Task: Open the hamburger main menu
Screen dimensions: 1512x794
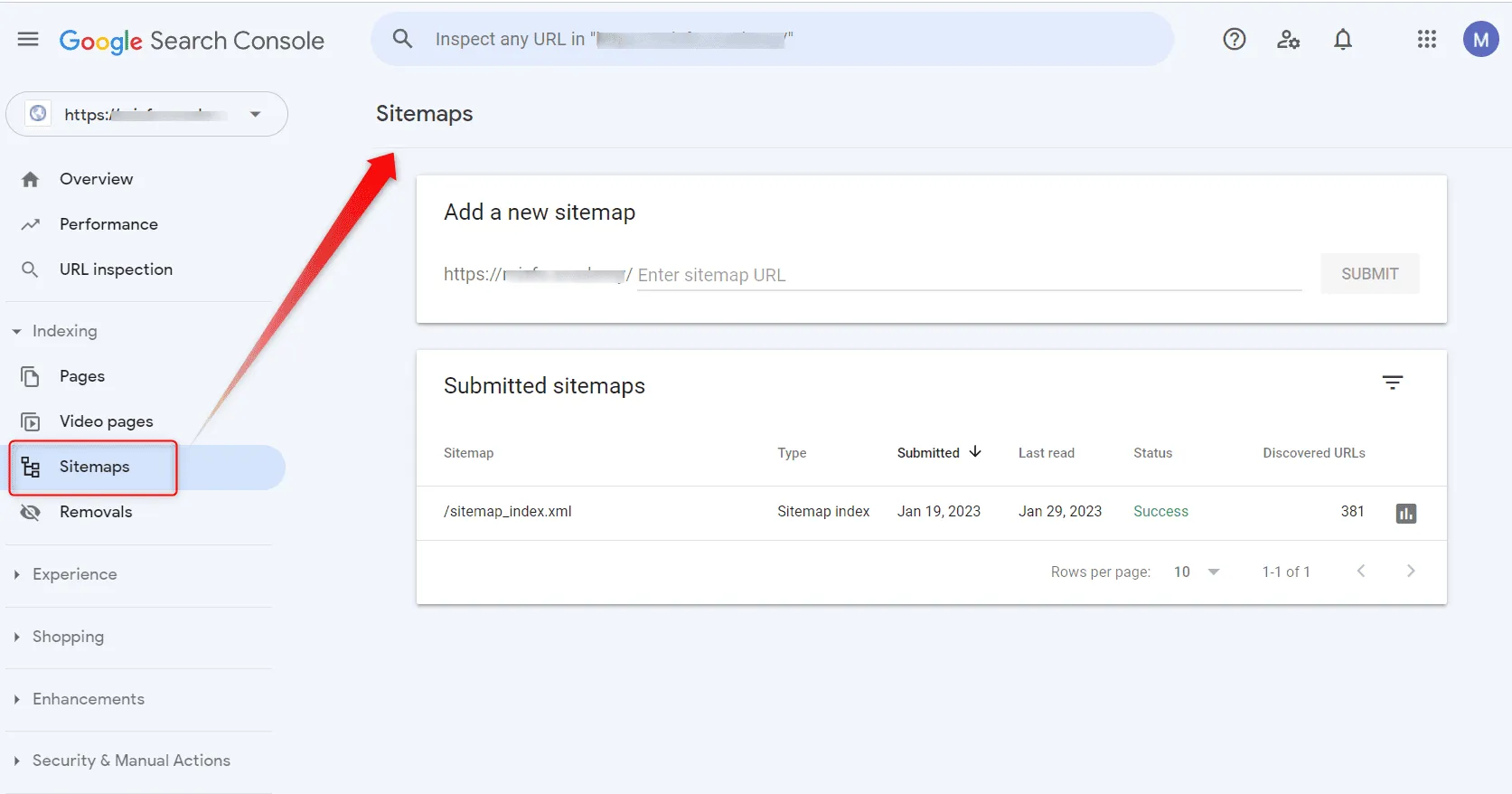Action: pos(28,40)
